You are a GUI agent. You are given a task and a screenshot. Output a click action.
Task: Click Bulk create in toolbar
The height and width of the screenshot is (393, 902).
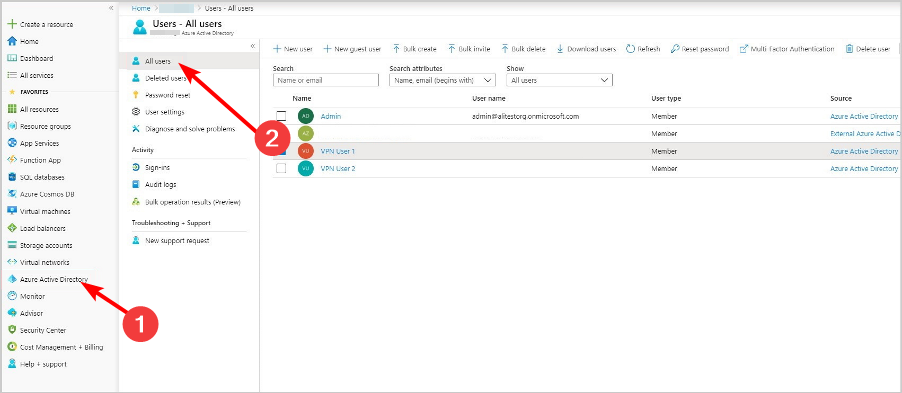click(414, 49)
